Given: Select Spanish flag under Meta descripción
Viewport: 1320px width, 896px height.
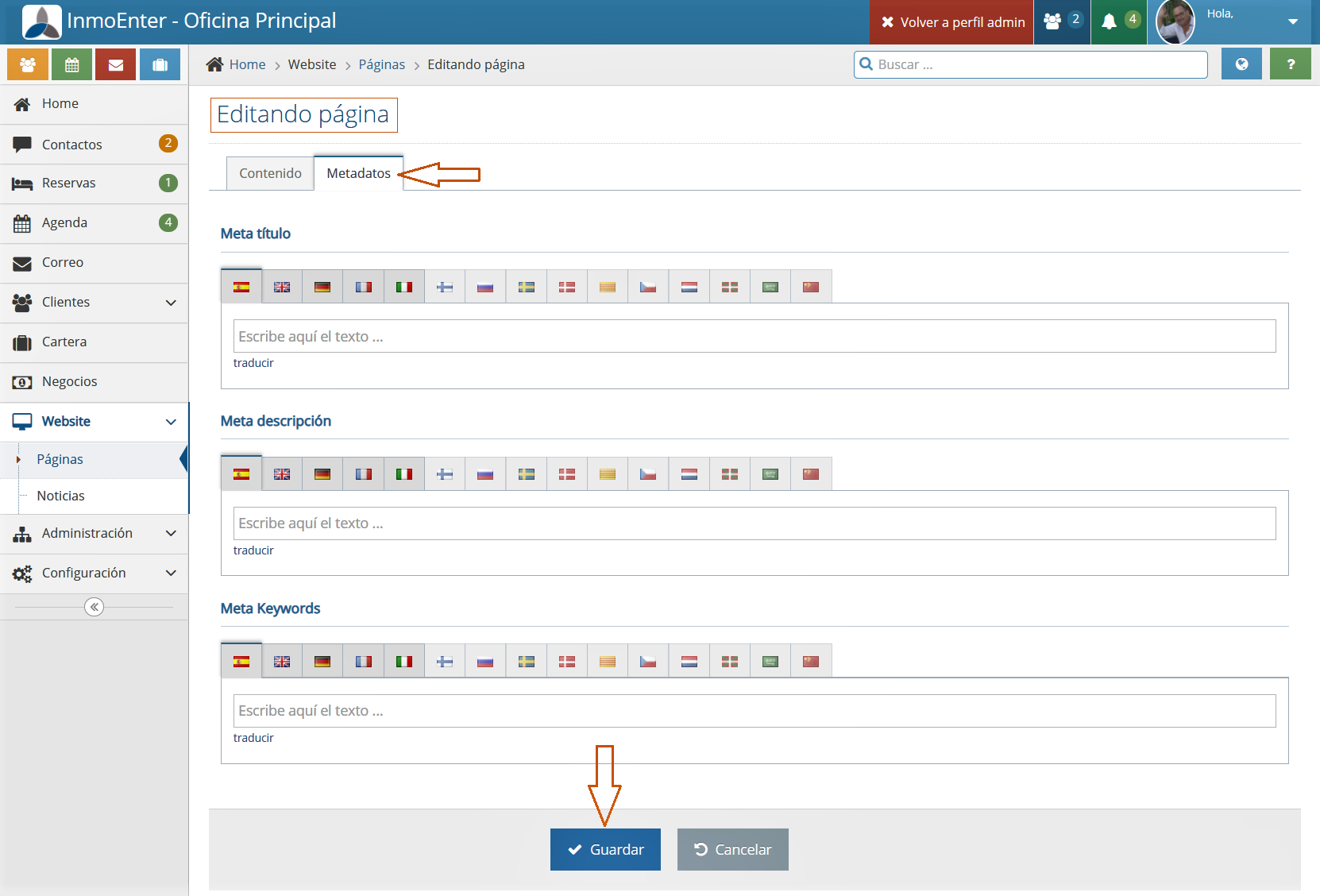Looking at the screenshot, I should [241, 474].
